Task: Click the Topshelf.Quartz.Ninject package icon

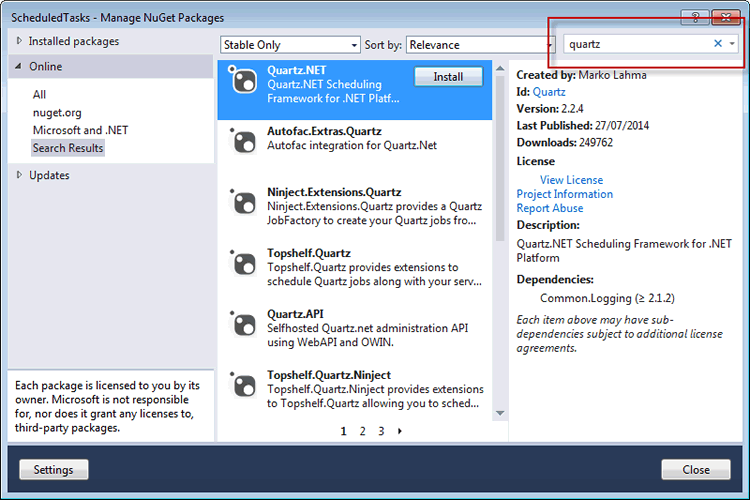Action: point(243,385)
